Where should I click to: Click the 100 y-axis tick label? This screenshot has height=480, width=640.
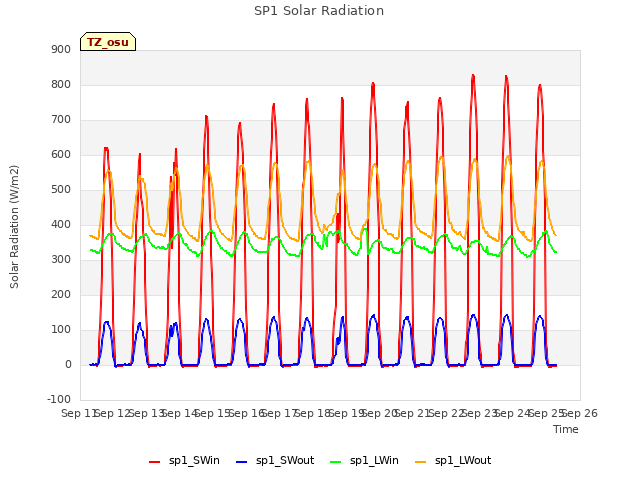61,330
